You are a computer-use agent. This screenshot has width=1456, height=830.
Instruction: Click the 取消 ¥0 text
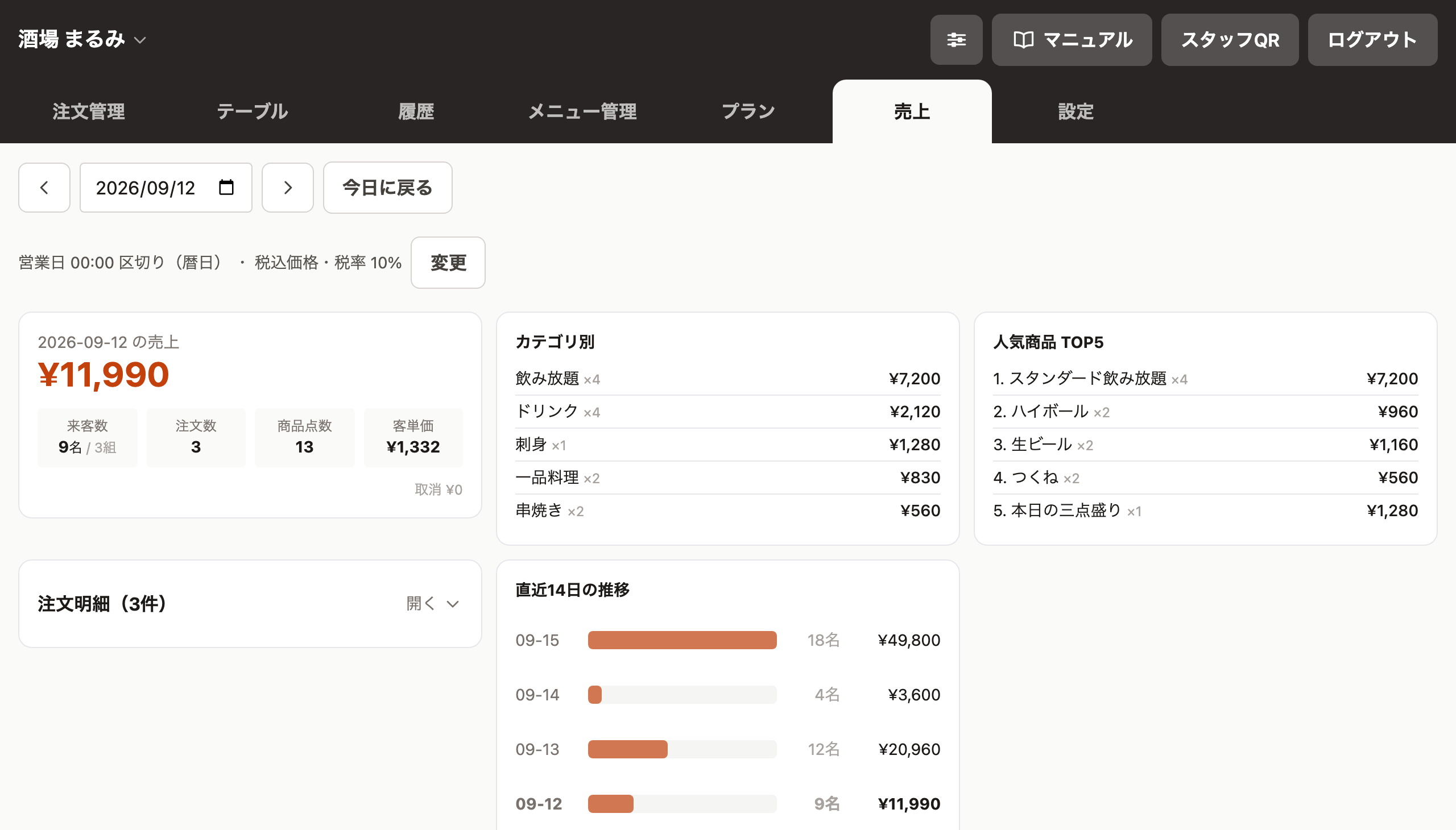[438, 489]
